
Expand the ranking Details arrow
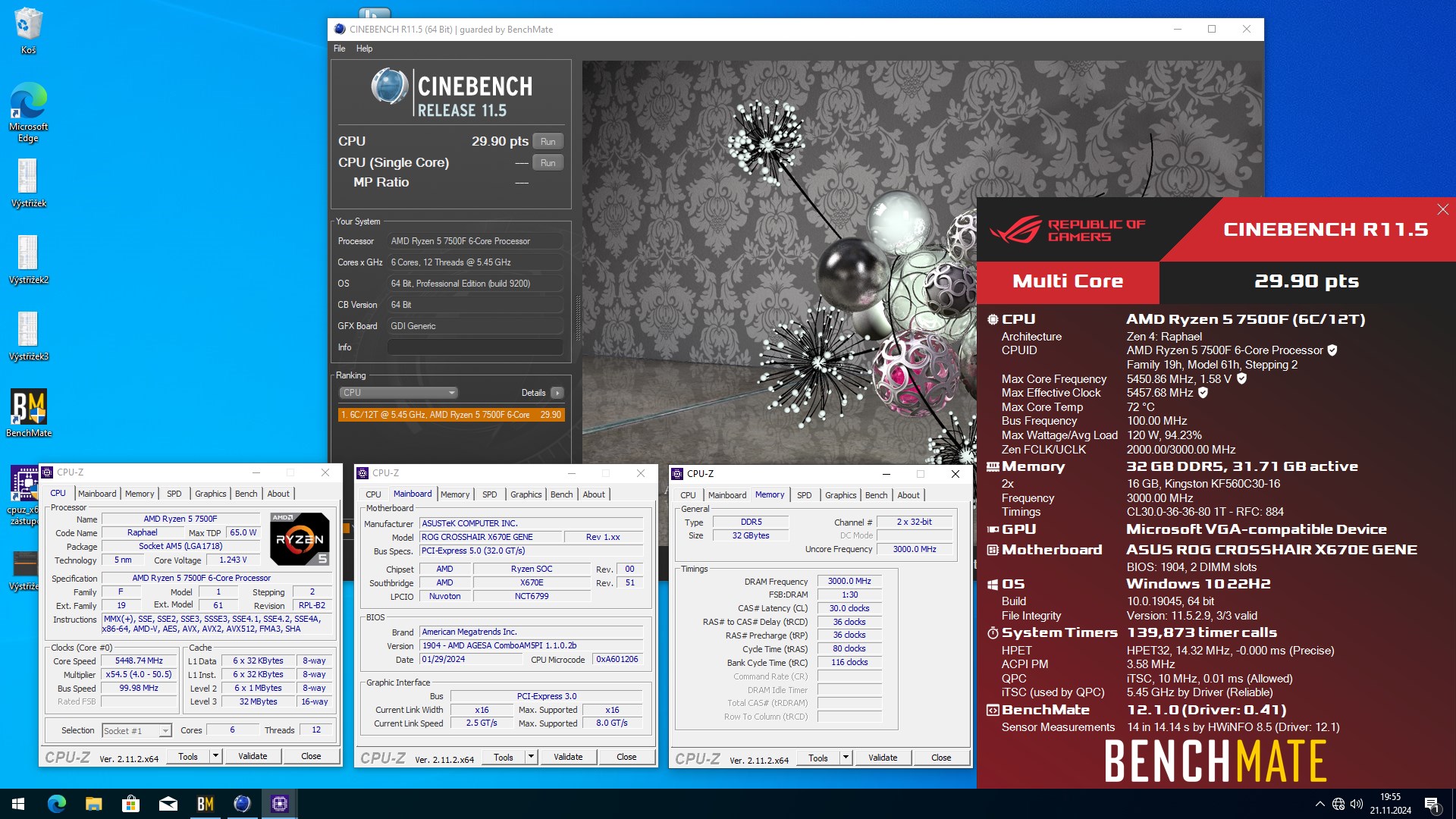point(557,393)
